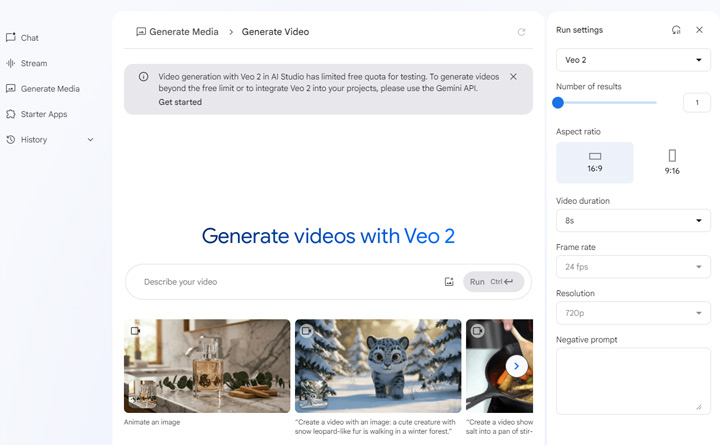Open the Veo 2 model dropdown
Image resolution: width=720 pixels, height=445 pixels.
tap(633, 60)
